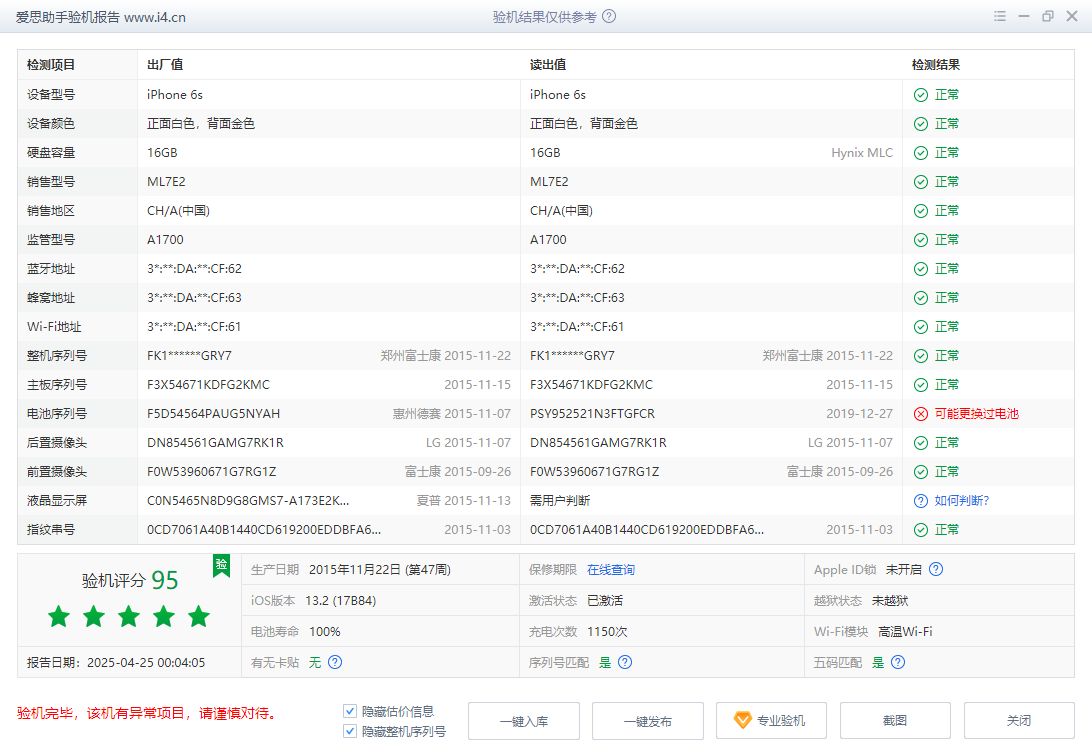This screenshot has height=756, width=1092.
Task: Select 检测结果 column header
Action: (x=936, y=65)
